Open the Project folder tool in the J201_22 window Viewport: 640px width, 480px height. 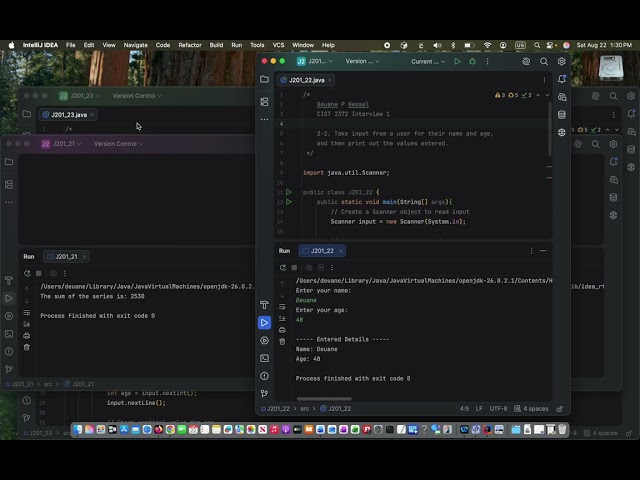point(264,79)
